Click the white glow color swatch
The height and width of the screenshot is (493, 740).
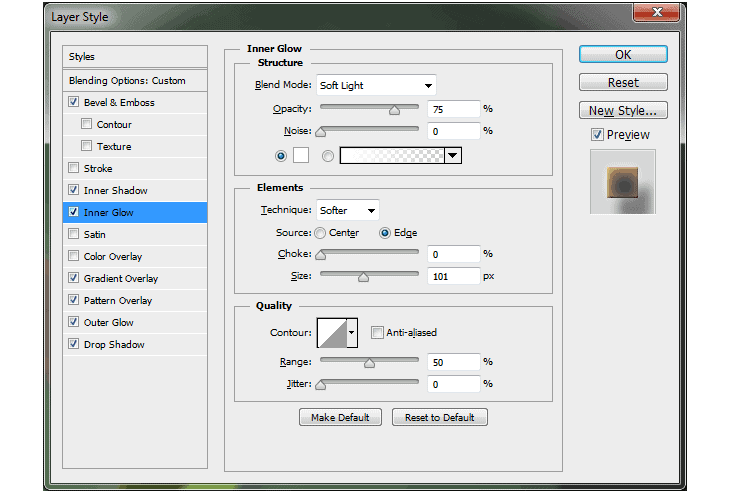click(x=301, y=155)
